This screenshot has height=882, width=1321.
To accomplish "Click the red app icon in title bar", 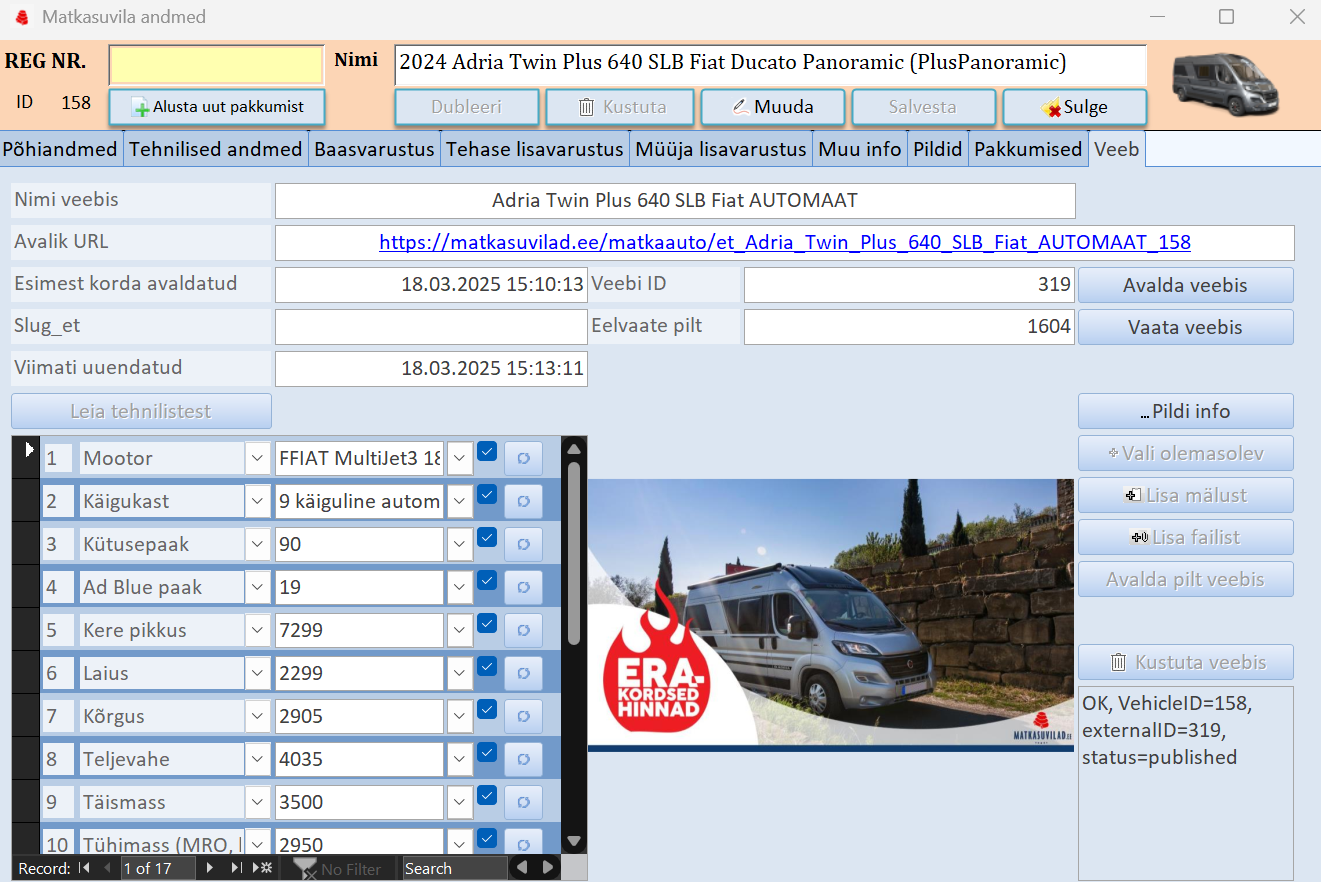I will pos(22,17).
